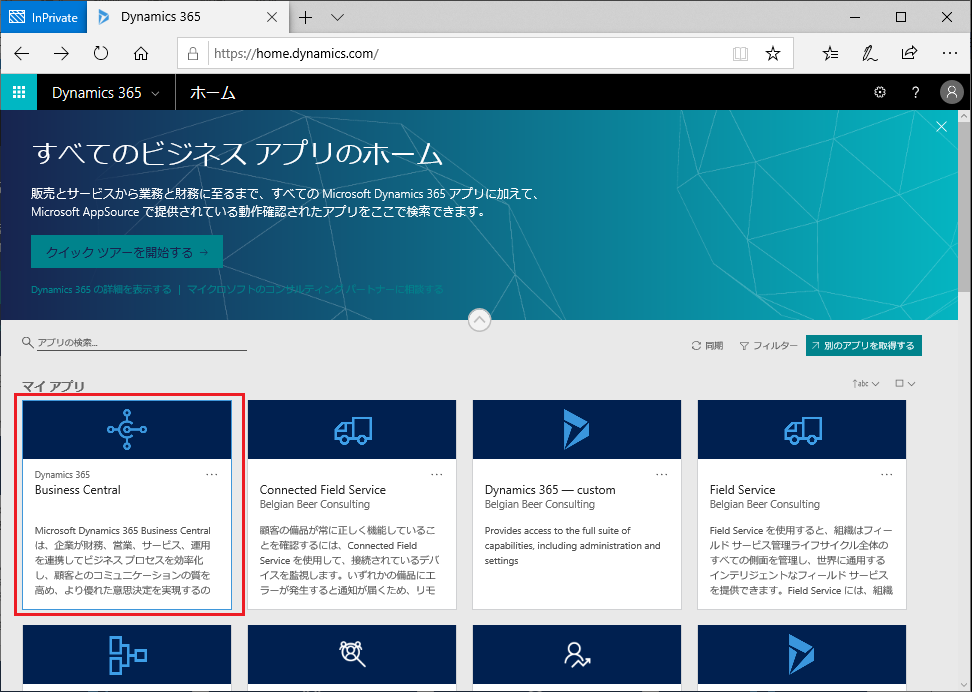
Task: Refresh the page in the browser
Action: tap(101, 53)
